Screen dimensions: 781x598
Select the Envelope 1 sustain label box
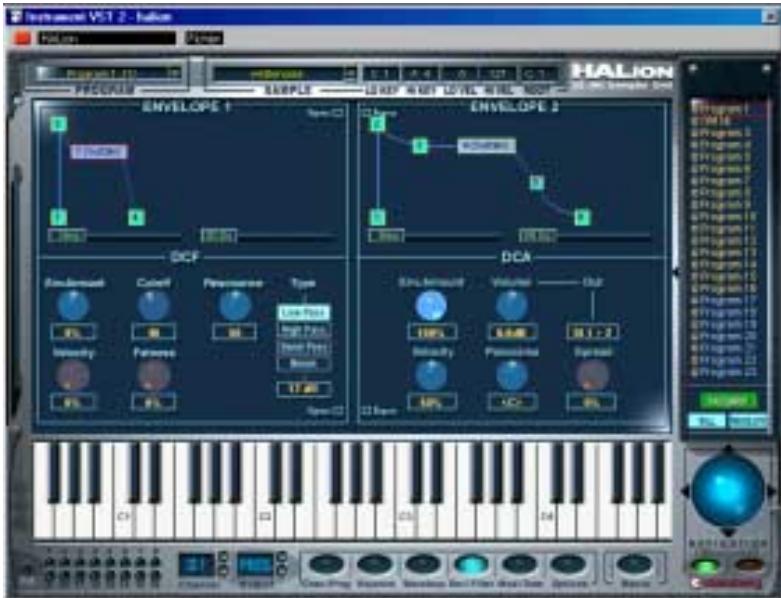click(99, 152)
